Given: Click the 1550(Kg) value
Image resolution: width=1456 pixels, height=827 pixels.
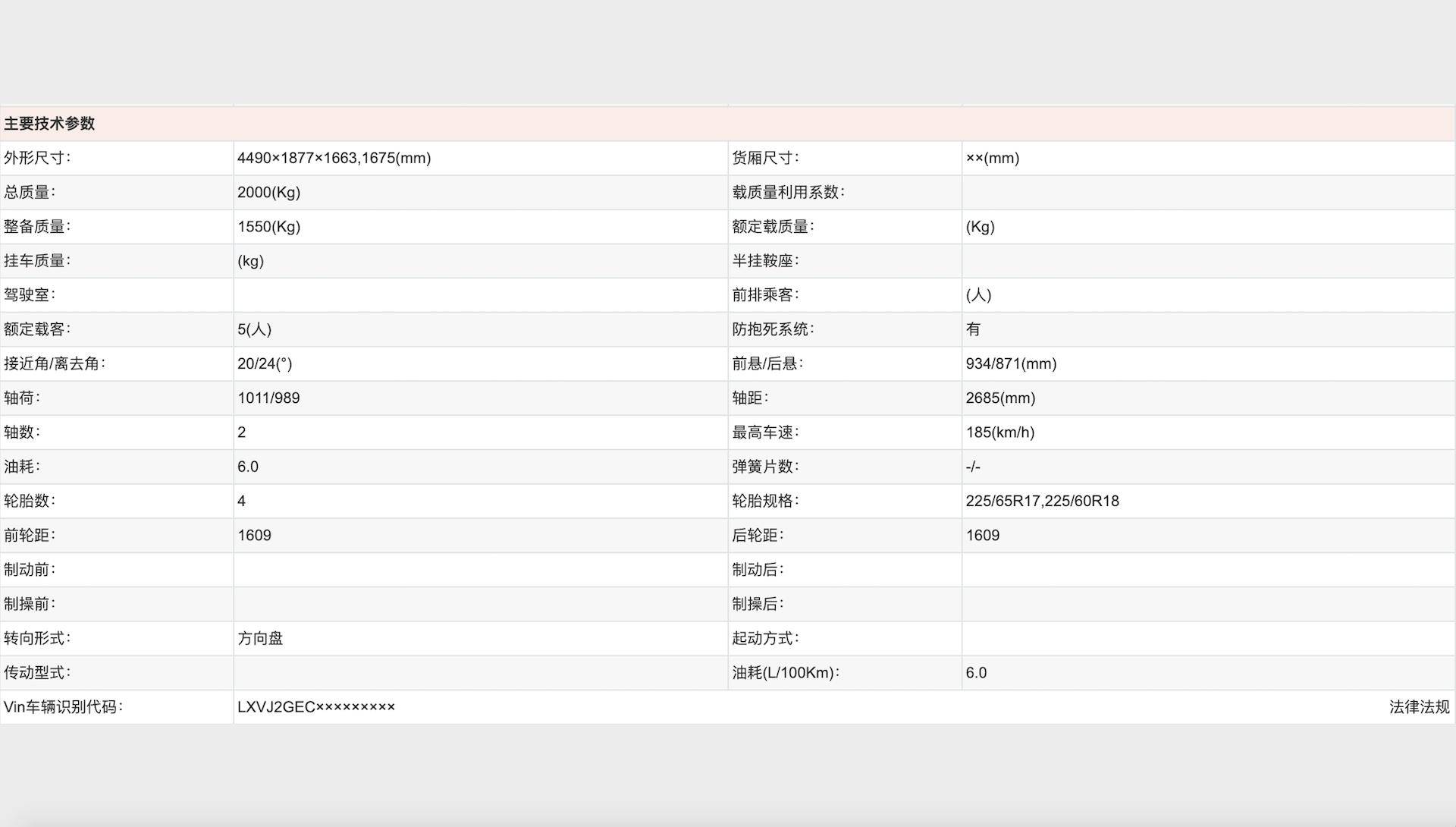Looking at the screenshot, I should pos(268,226).
